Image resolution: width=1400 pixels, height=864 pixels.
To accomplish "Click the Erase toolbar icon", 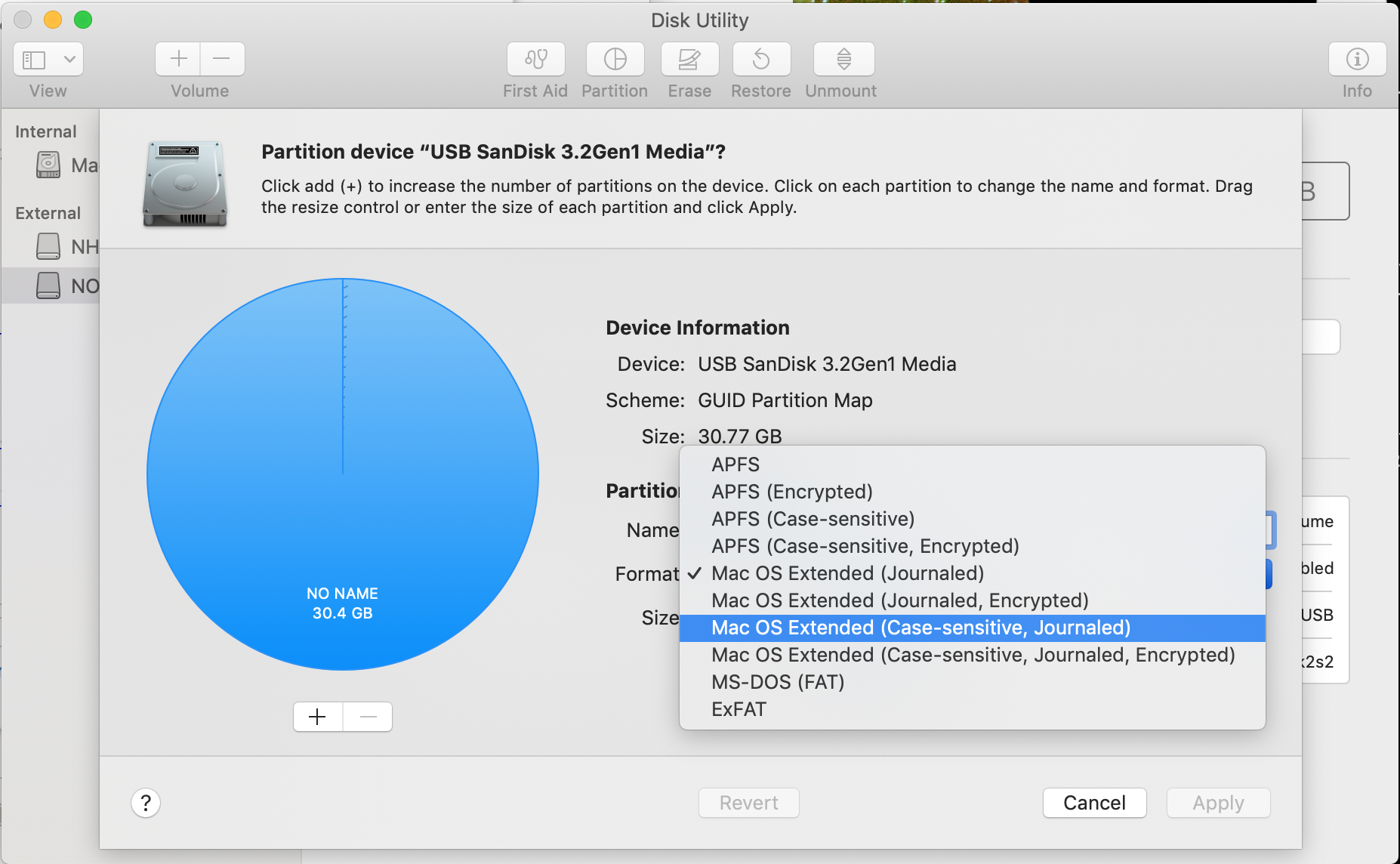I will (689, 59).
